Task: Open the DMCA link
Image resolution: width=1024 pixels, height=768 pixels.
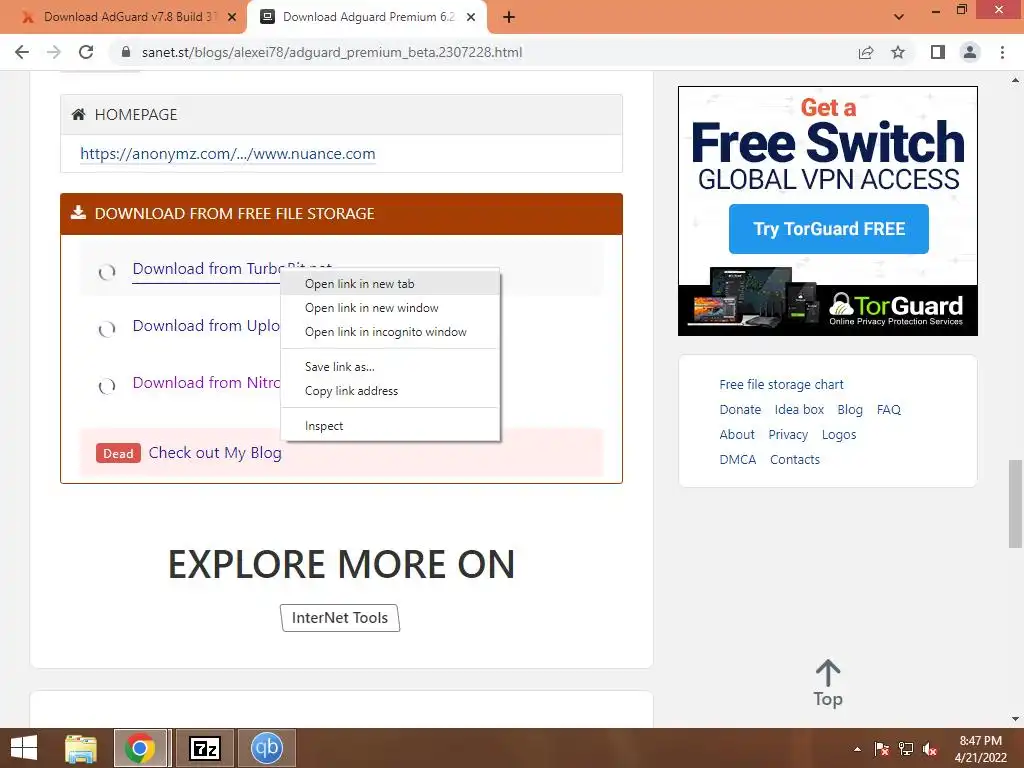Action: (737, 459)
